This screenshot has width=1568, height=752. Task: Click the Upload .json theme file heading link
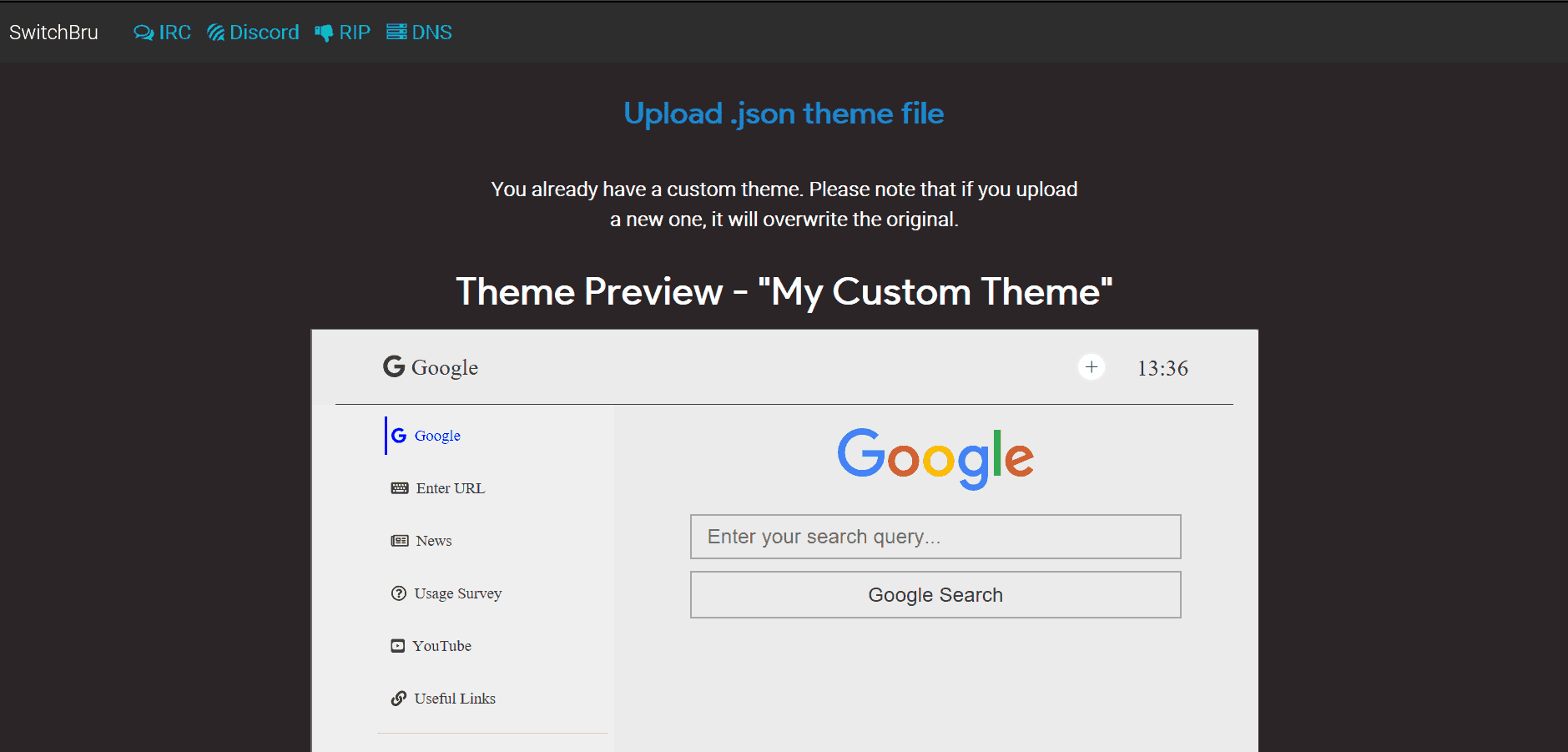pyautogui.click(x=784, y=114)
